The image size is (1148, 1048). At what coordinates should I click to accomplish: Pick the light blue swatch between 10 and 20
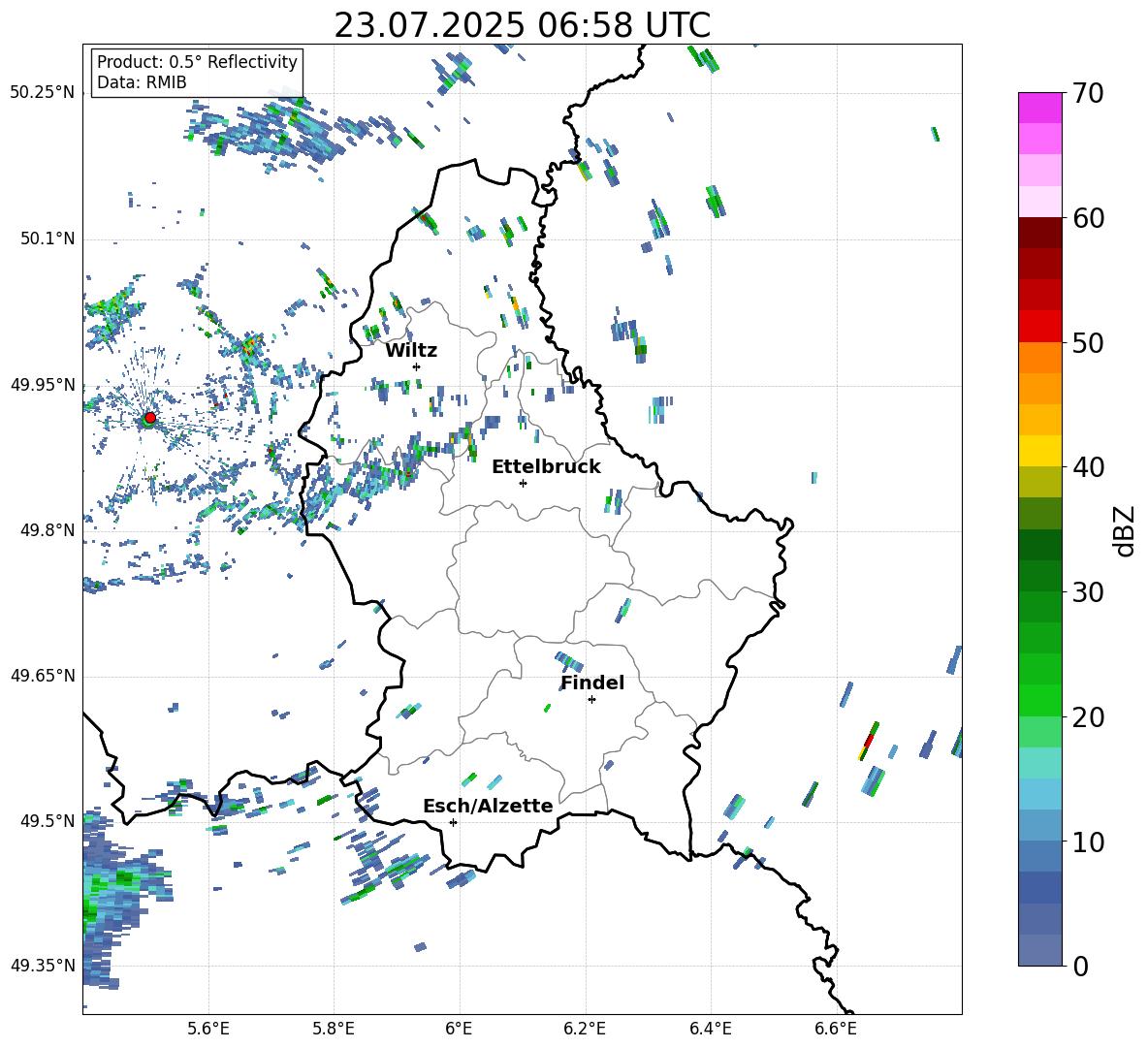1040,794
